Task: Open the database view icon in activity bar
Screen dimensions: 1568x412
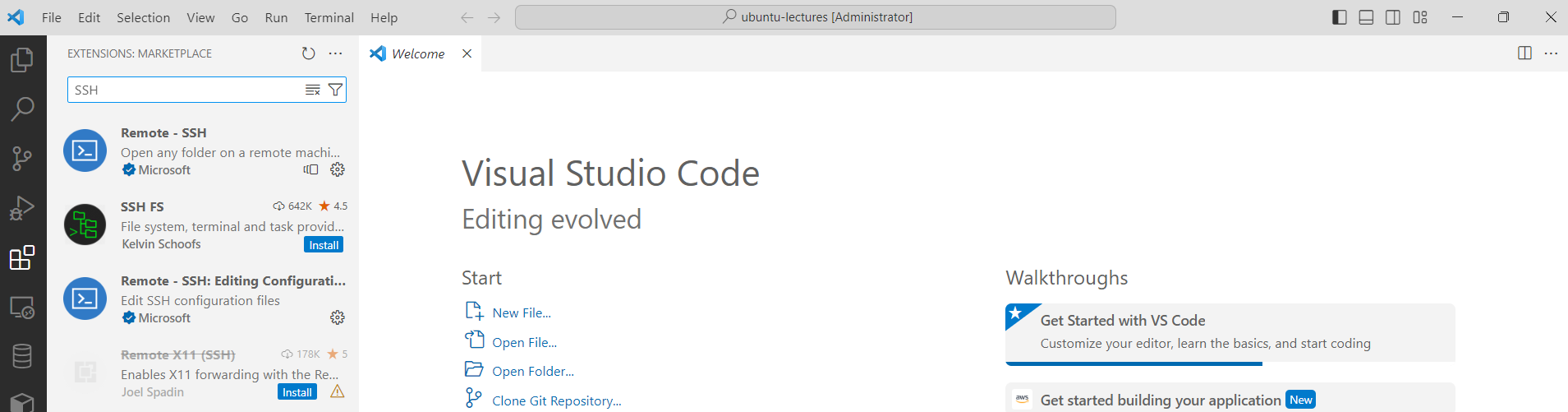Action: pos(22,357)
